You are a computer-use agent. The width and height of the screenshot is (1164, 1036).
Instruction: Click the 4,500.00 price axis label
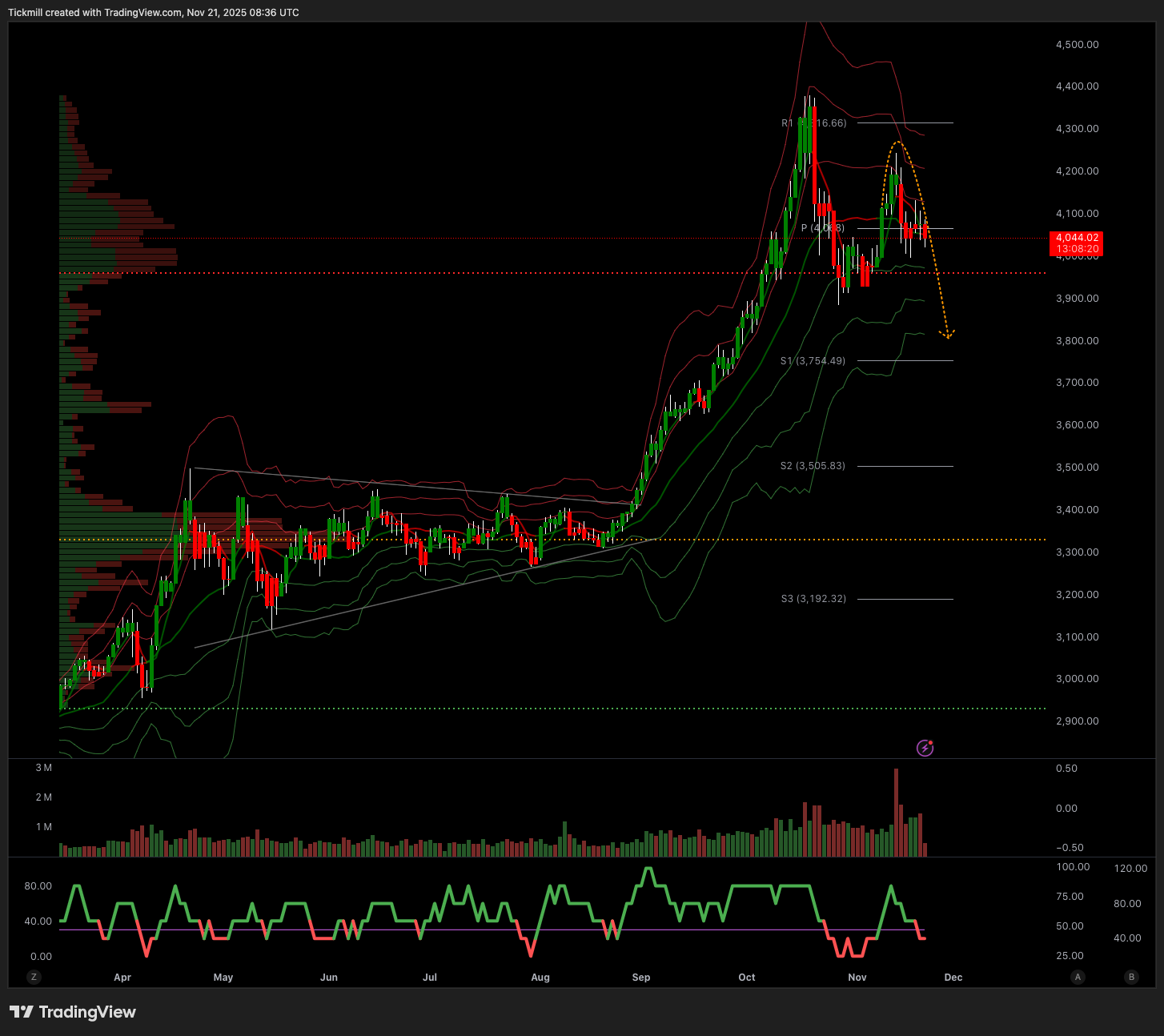tap(1077, 45)
